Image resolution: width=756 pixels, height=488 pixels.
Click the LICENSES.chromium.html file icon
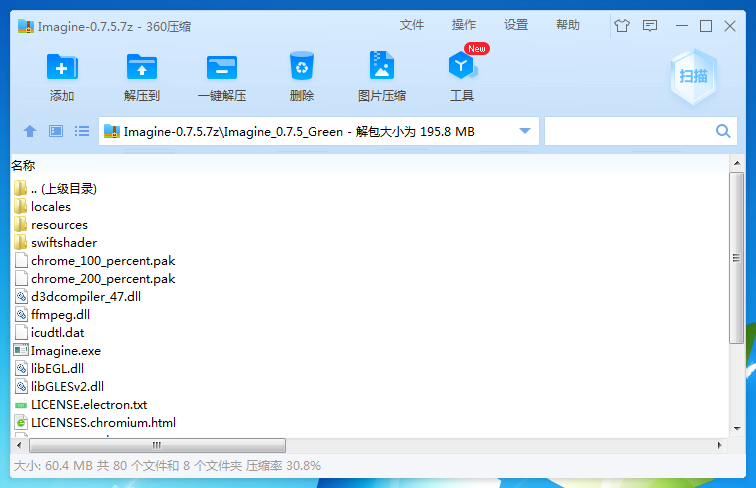coord(21,422)
